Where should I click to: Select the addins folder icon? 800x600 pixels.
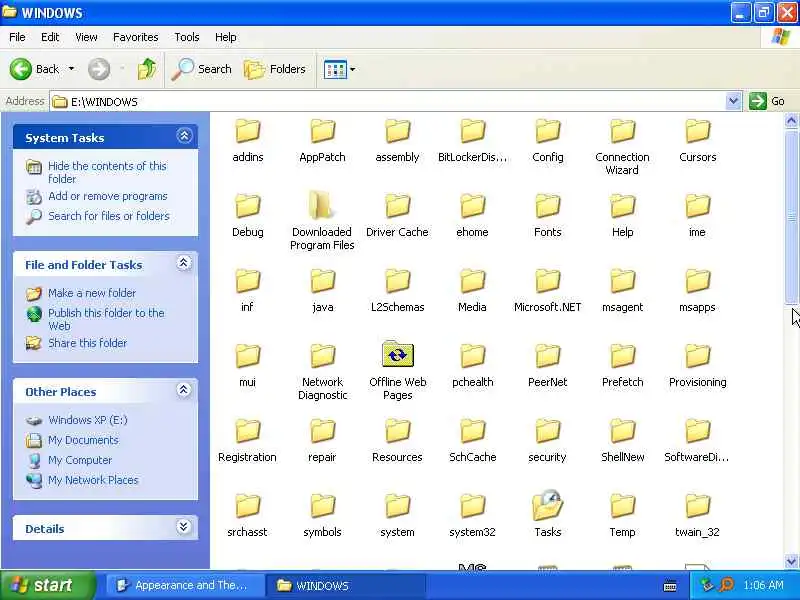(x=248, y=131)
